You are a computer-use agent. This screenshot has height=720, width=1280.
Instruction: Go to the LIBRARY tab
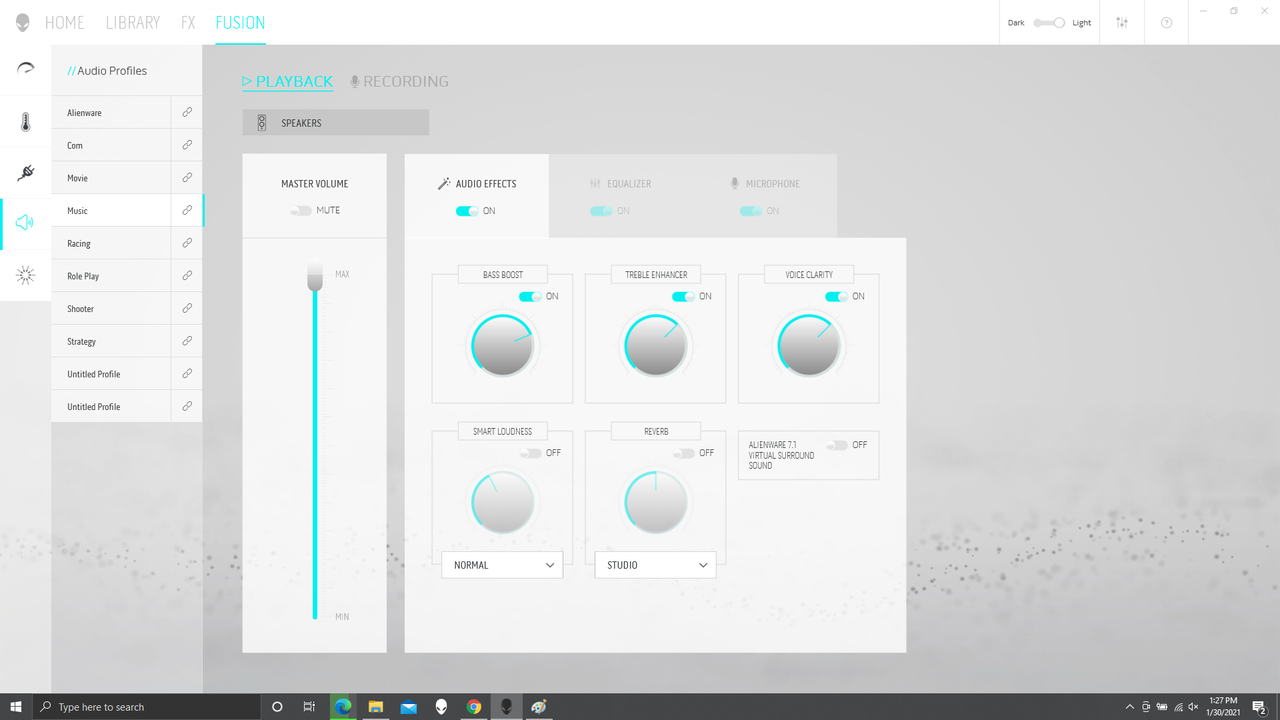pyautogui.click(x=133, y=22)
